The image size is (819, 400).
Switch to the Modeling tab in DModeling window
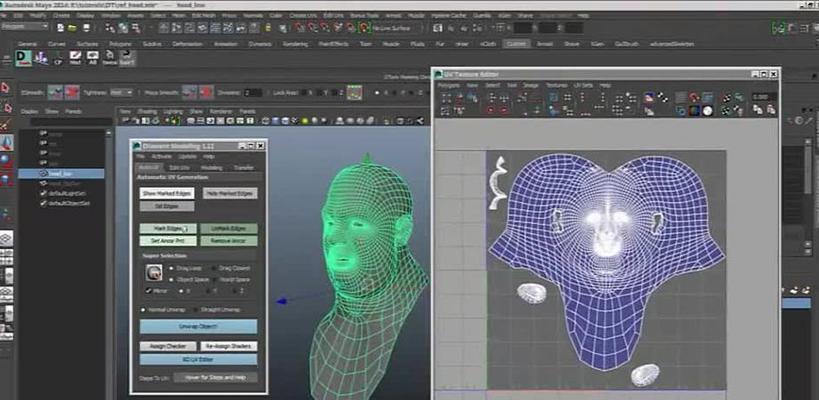pyautogui.click(x=212, y=168)
